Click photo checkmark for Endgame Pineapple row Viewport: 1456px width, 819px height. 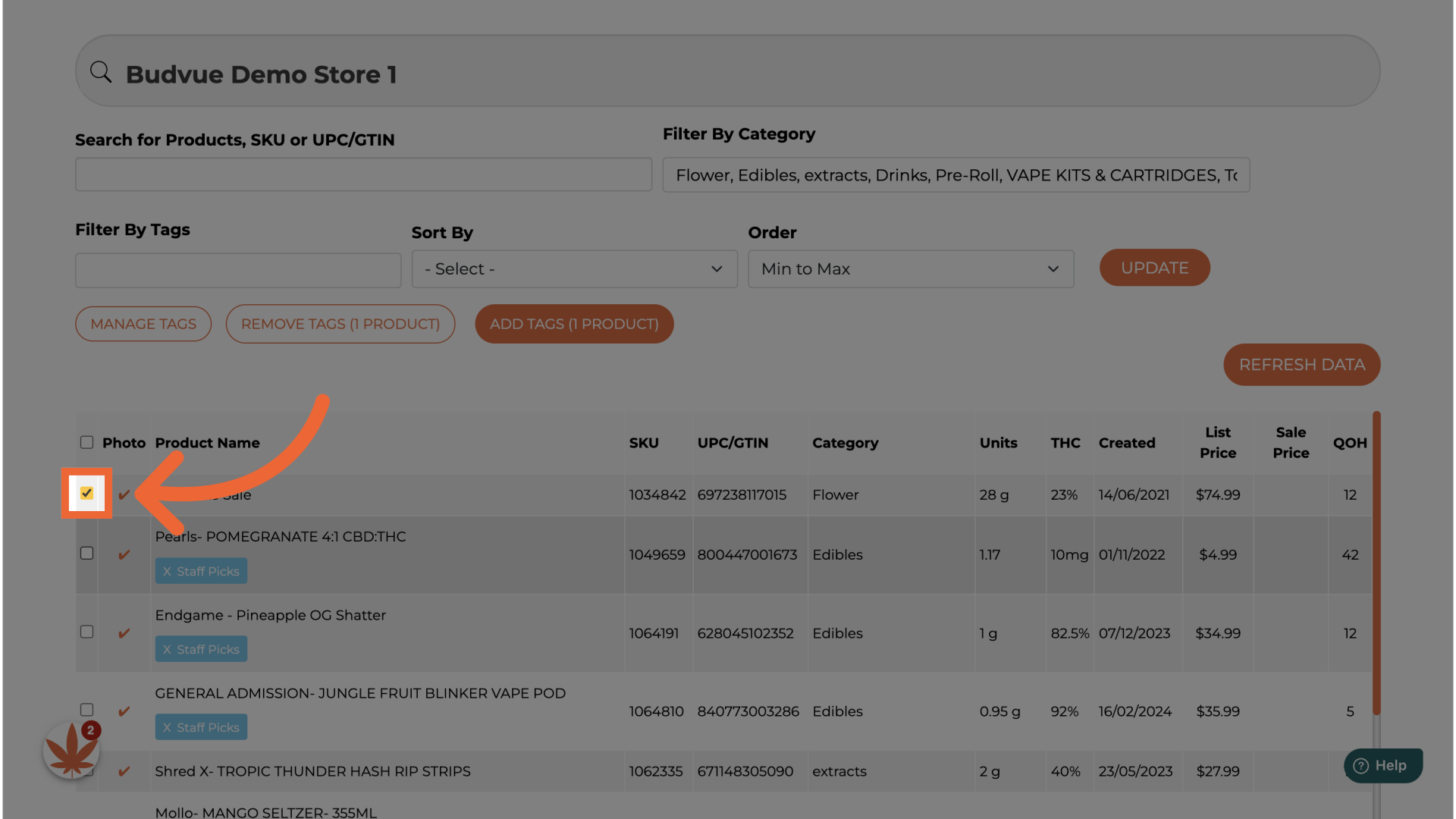pyautogui.click(x=124, y=633)
